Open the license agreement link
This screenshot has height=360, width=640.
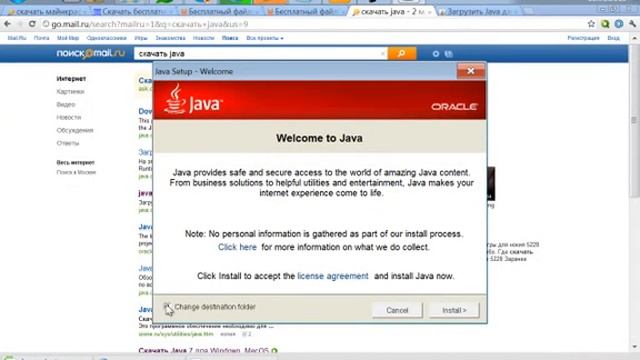point(333,276)
